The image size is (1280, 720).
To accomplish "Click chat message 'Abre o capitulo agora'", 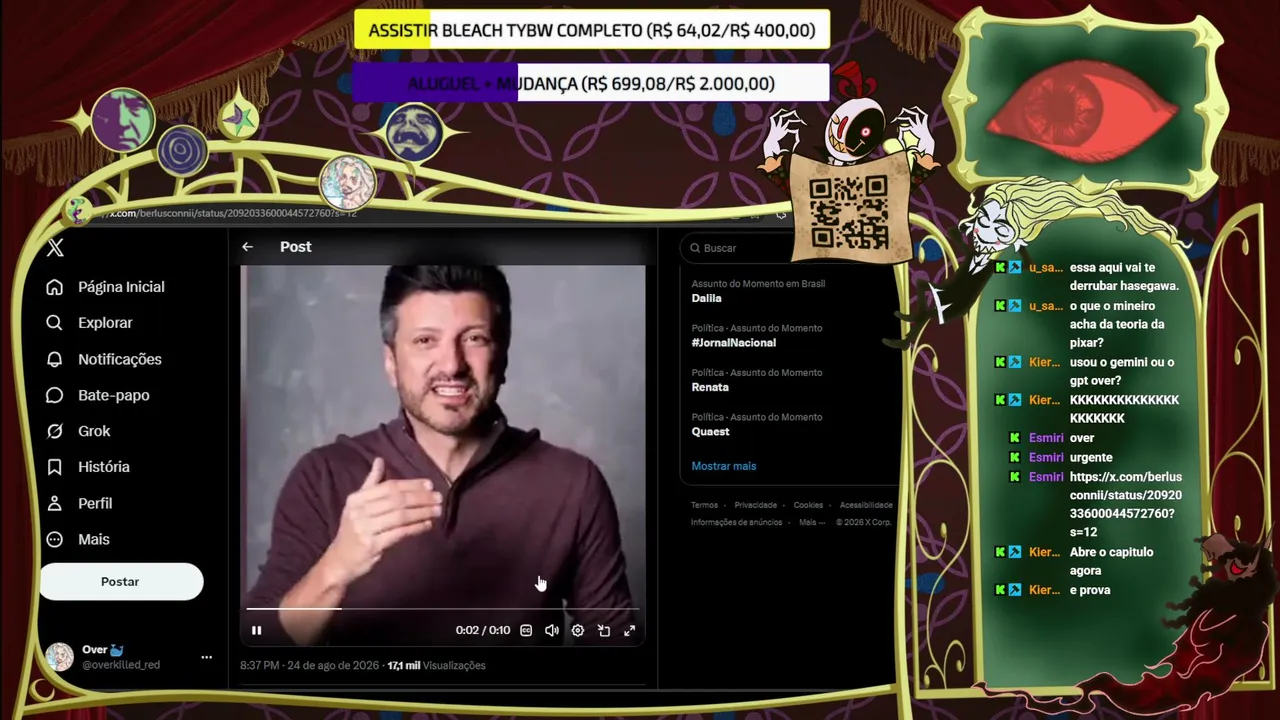I will coord(1111,561).
